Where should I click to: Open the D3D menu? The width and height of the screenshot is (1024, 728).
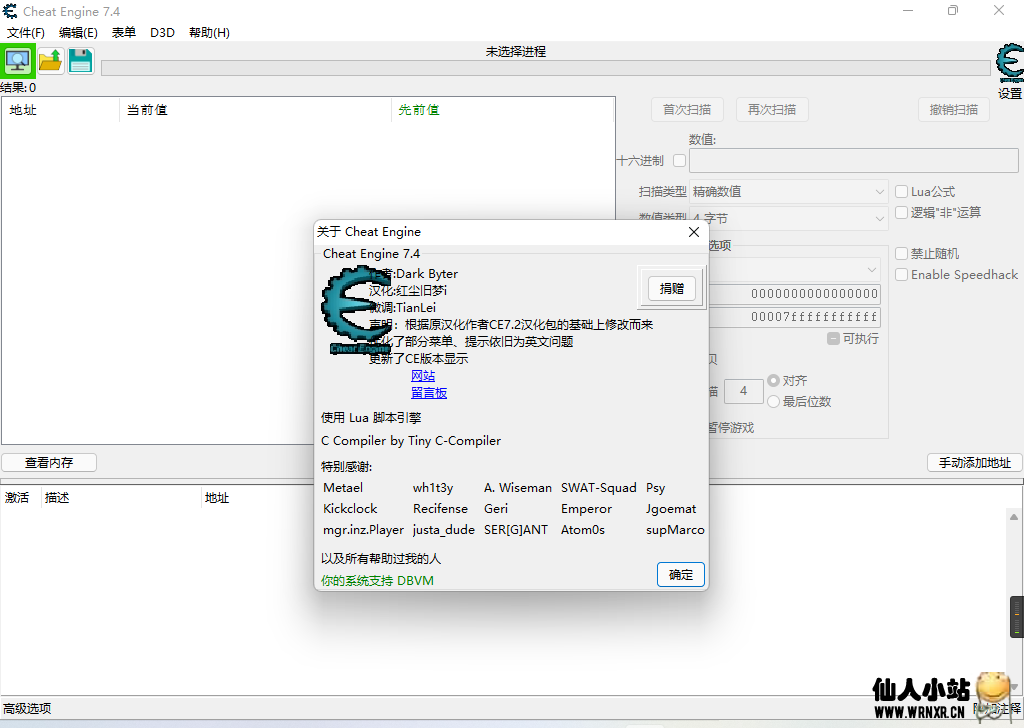(x=162, y=33)
